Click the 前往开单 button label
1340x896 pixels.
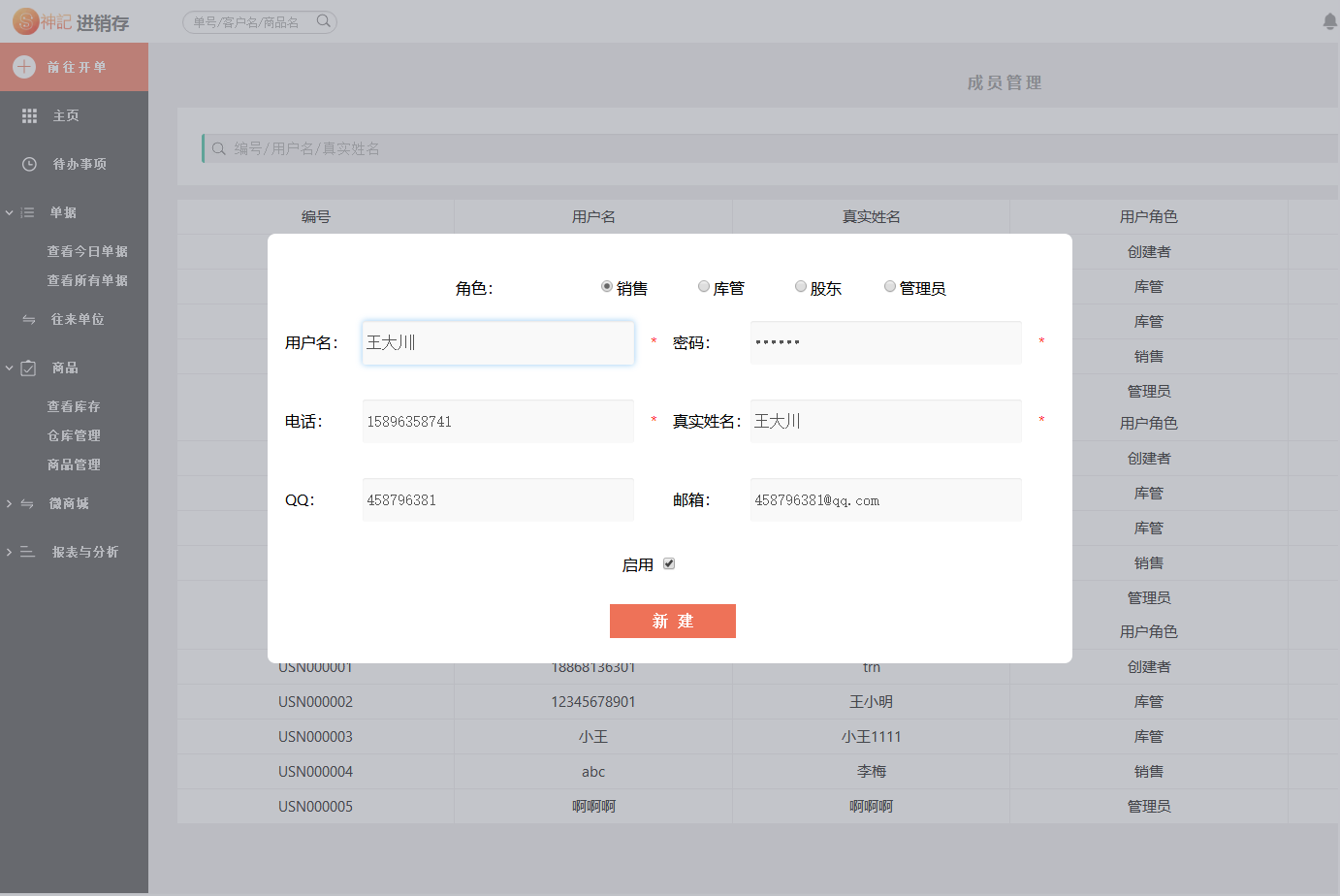77,67
